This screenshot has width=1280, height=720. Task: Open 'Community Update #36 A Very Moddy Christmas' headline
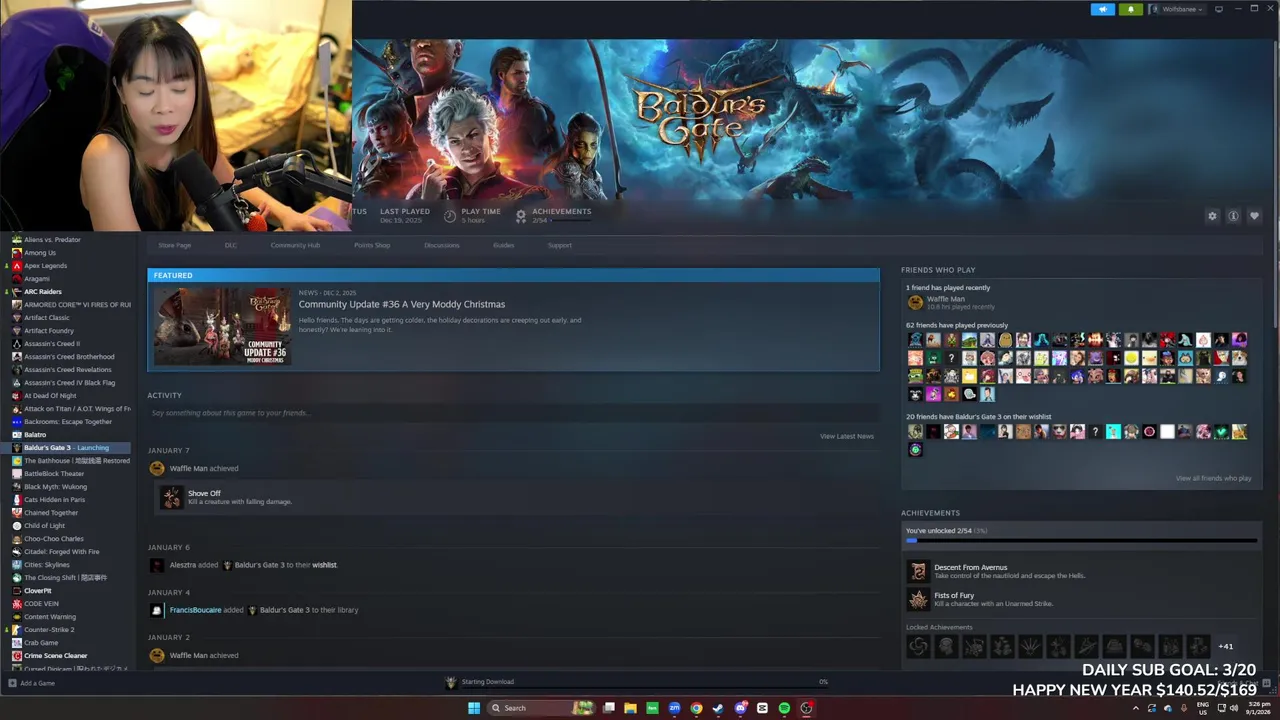coord(402,304)
